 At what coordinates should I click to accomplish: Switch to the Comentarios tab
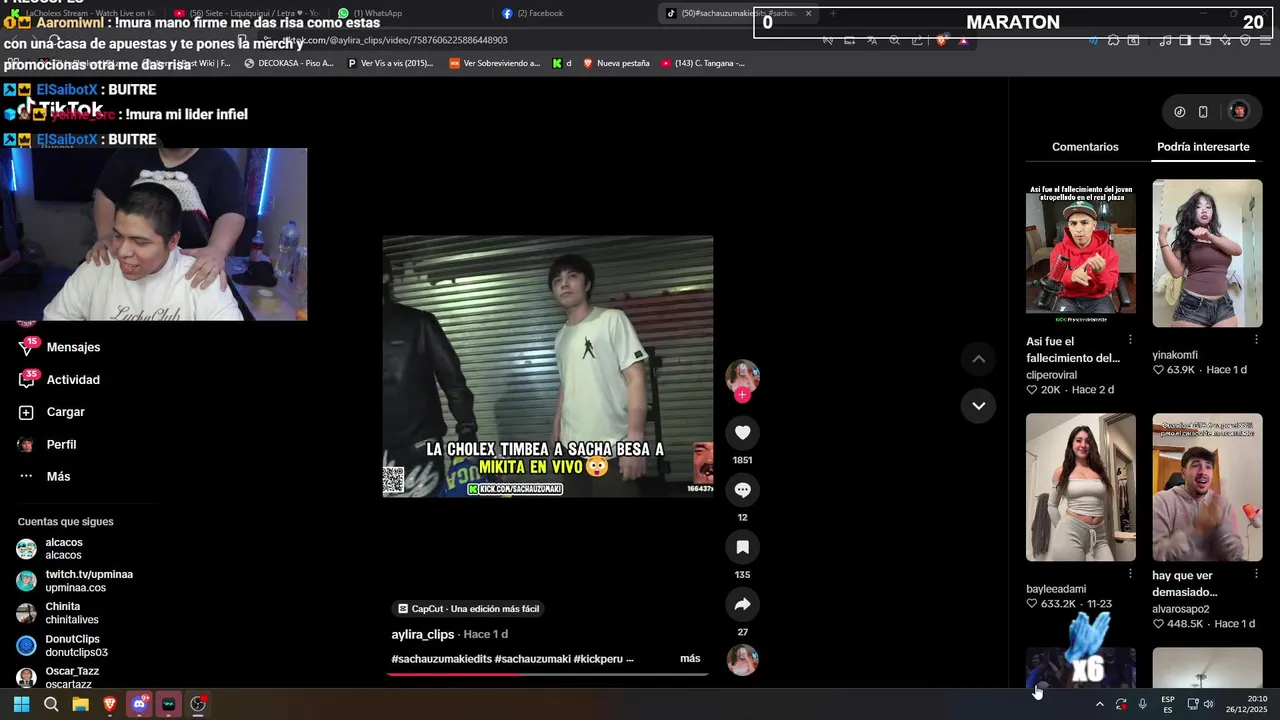tap(1085, 147)
